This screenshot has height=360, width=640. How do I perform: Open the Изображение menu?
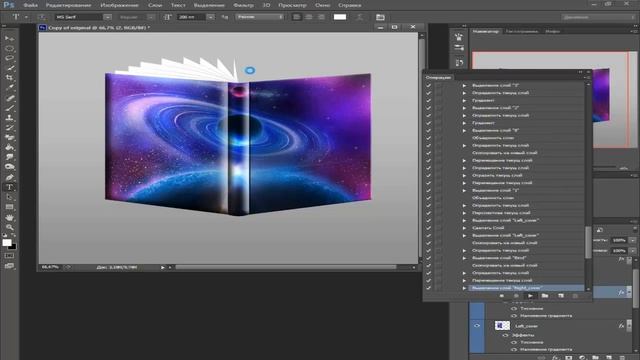(119, 5)
